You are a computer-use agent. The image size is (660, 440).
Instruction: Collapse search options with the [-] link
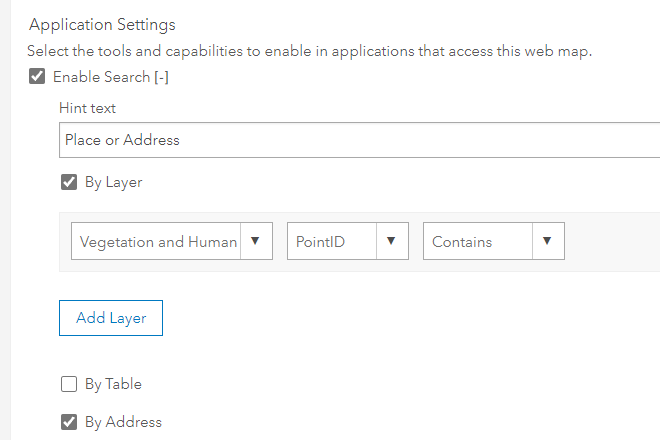click(x=160, y=77)
